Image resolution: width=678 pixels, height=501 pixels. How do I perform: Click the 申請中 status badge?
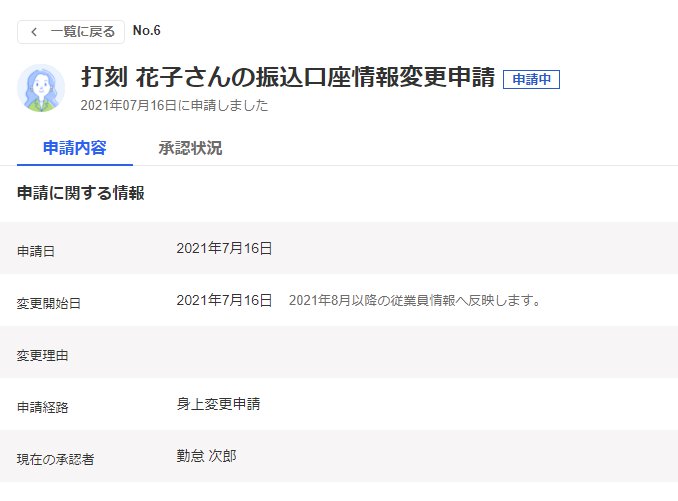point(531,79)
